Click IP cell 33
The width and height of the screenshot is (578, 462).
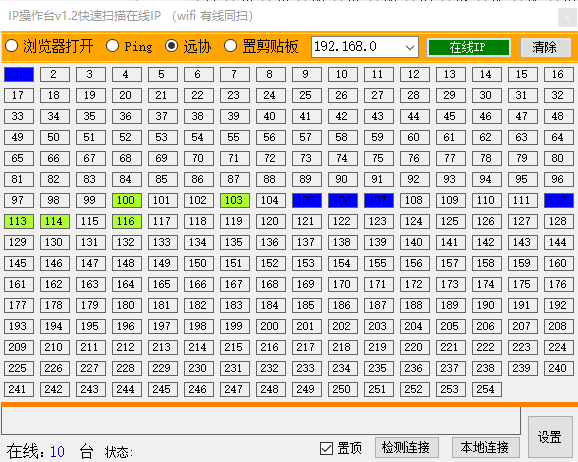[19, 117]
